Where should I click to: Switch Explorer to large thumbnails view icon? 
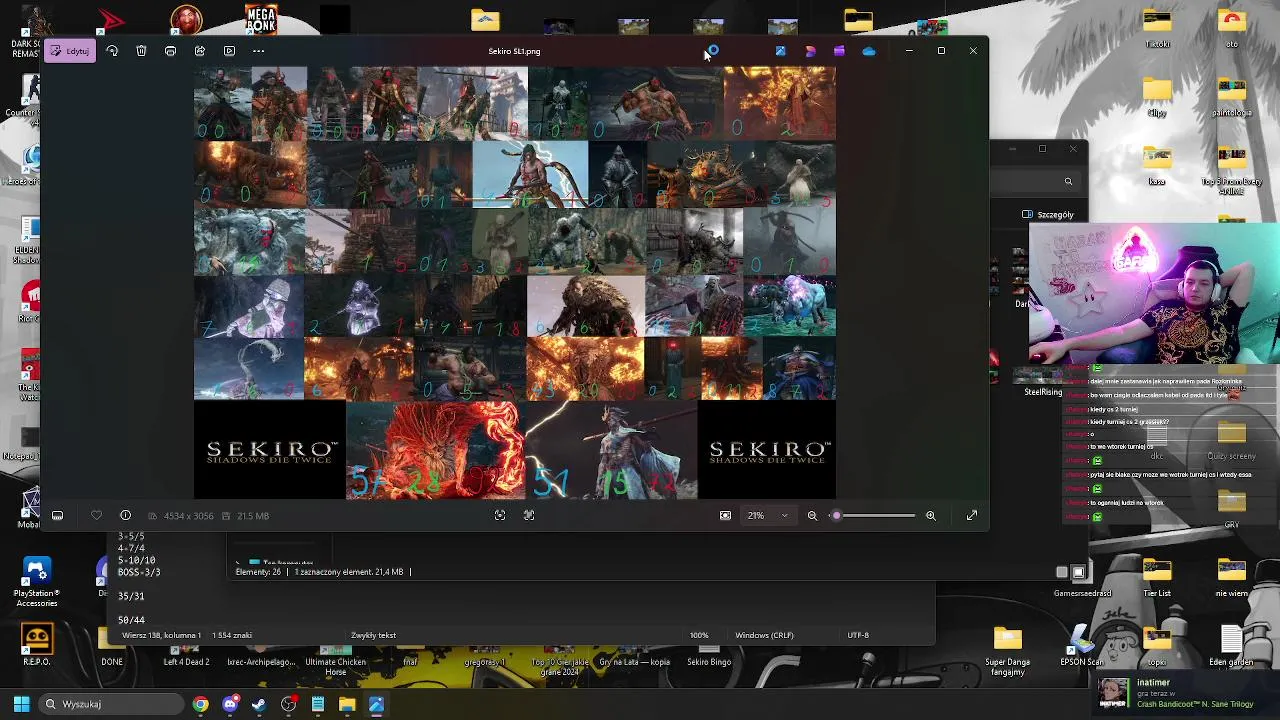(1078, 572)
